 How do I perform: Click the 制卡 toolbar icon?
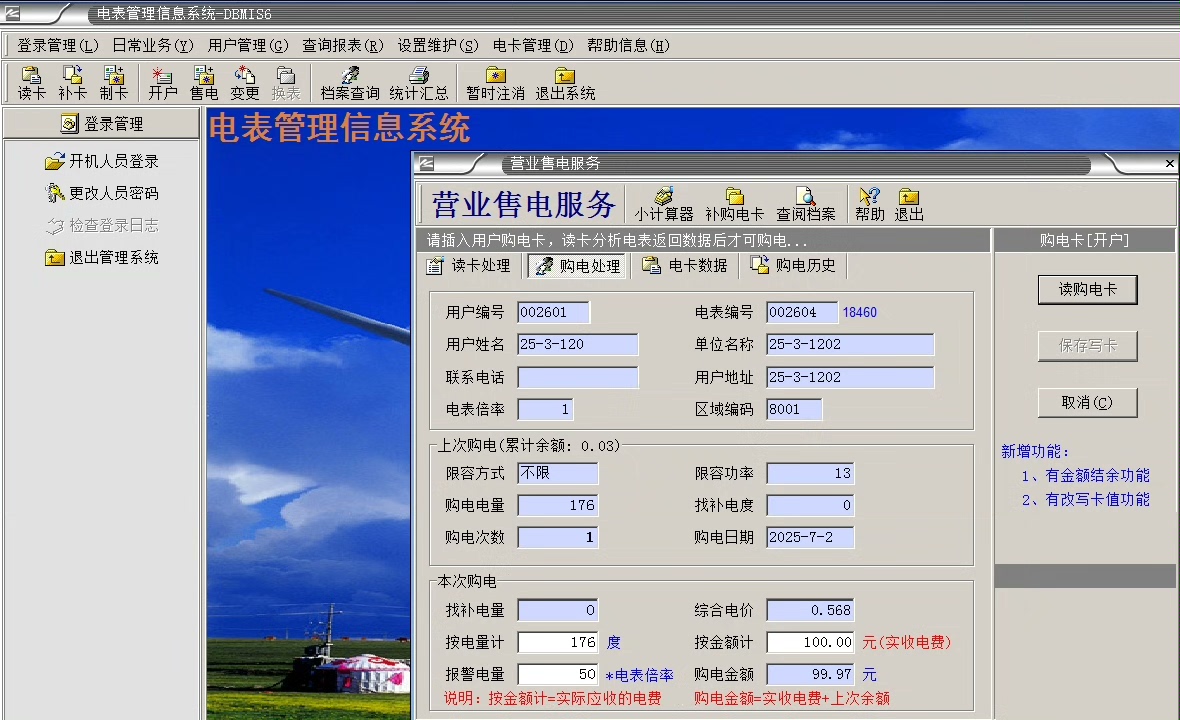[114, 83]
